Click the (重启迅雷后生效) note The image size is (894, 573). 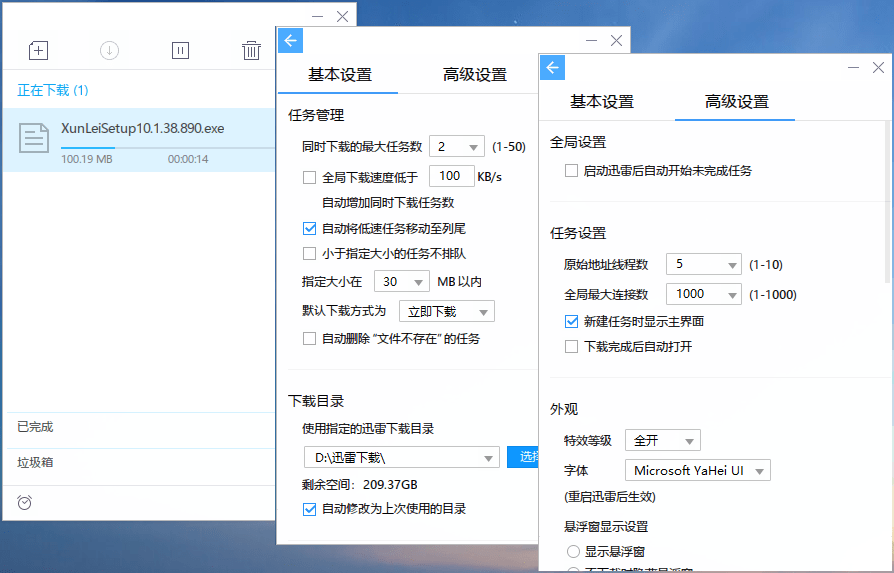609,497
